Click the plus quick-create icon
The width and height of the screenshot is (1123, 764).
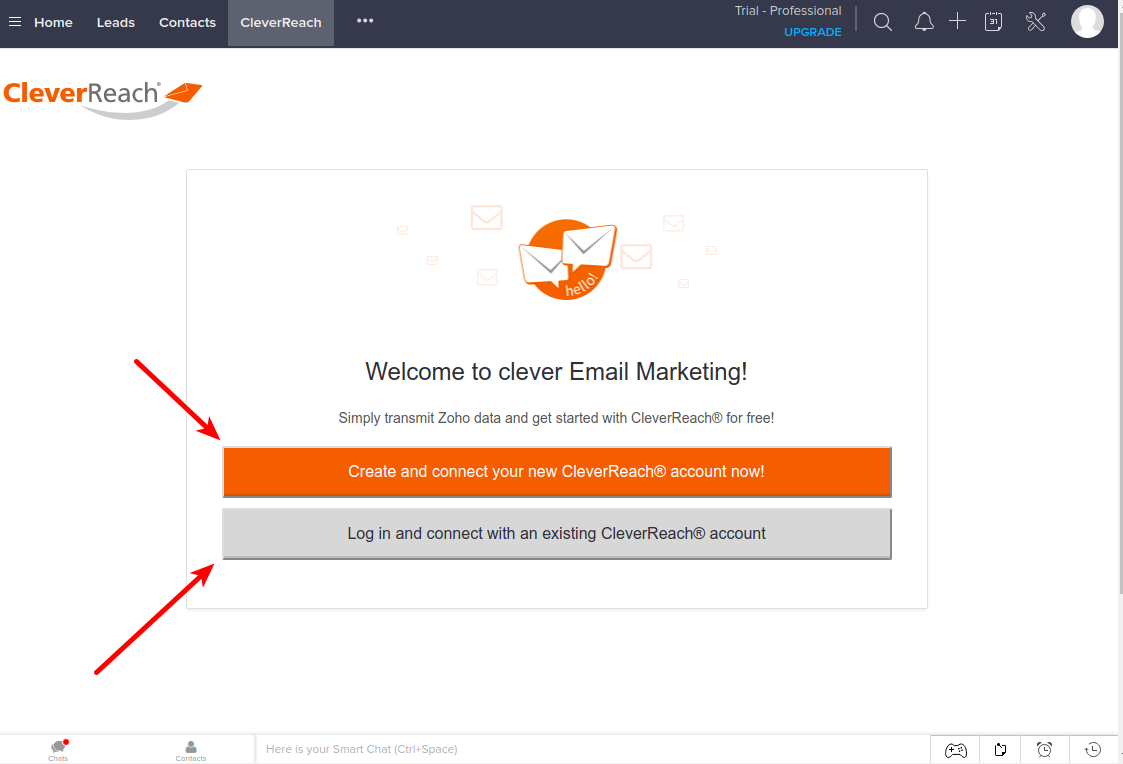[958, 21]
